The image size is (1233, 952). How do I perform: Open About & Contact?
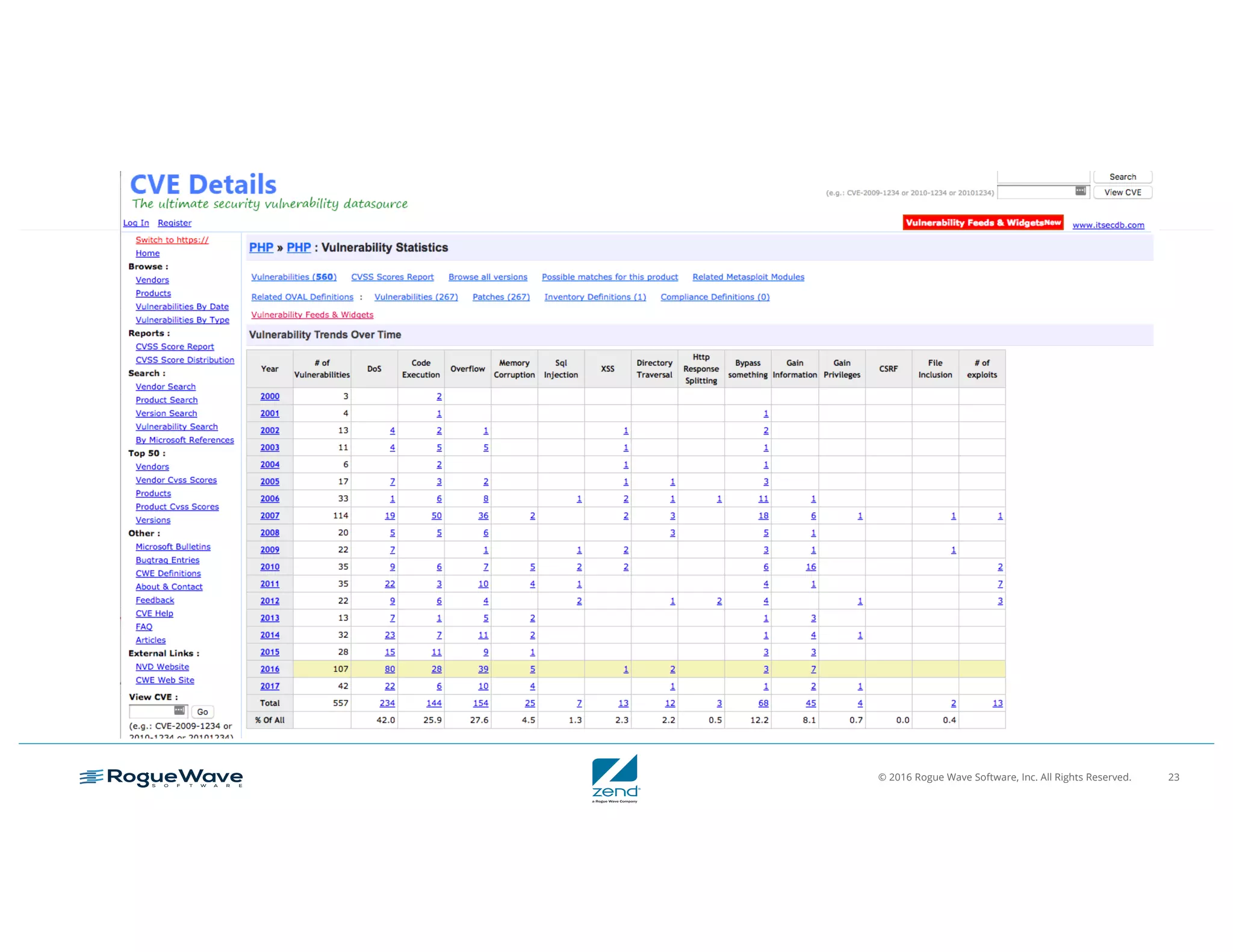(x=169, y=587)
